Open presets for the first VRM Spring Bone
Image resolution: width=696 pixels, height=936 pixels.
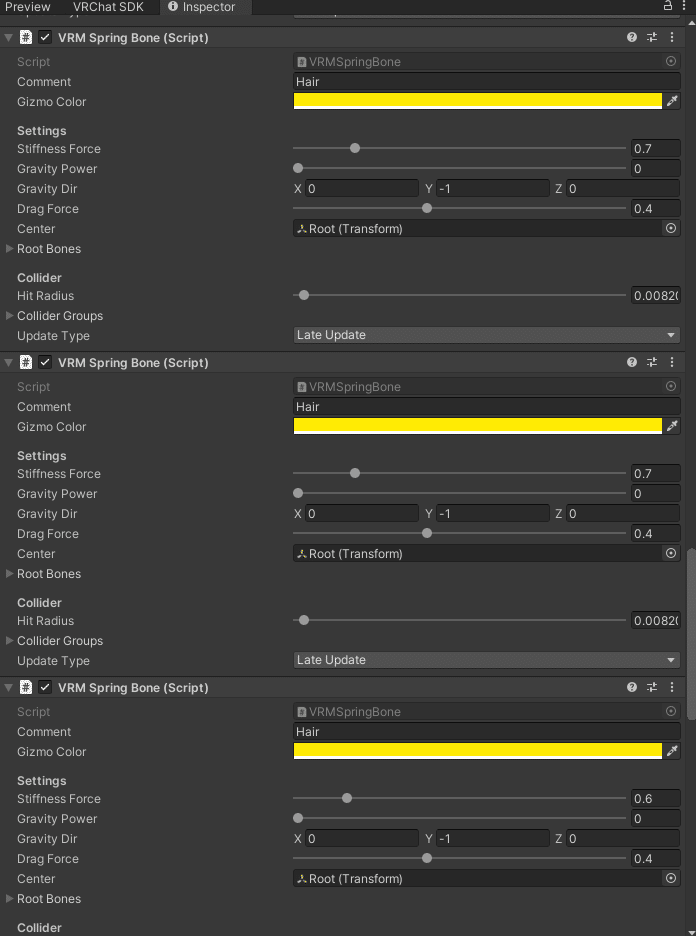(x=652, y=38)
